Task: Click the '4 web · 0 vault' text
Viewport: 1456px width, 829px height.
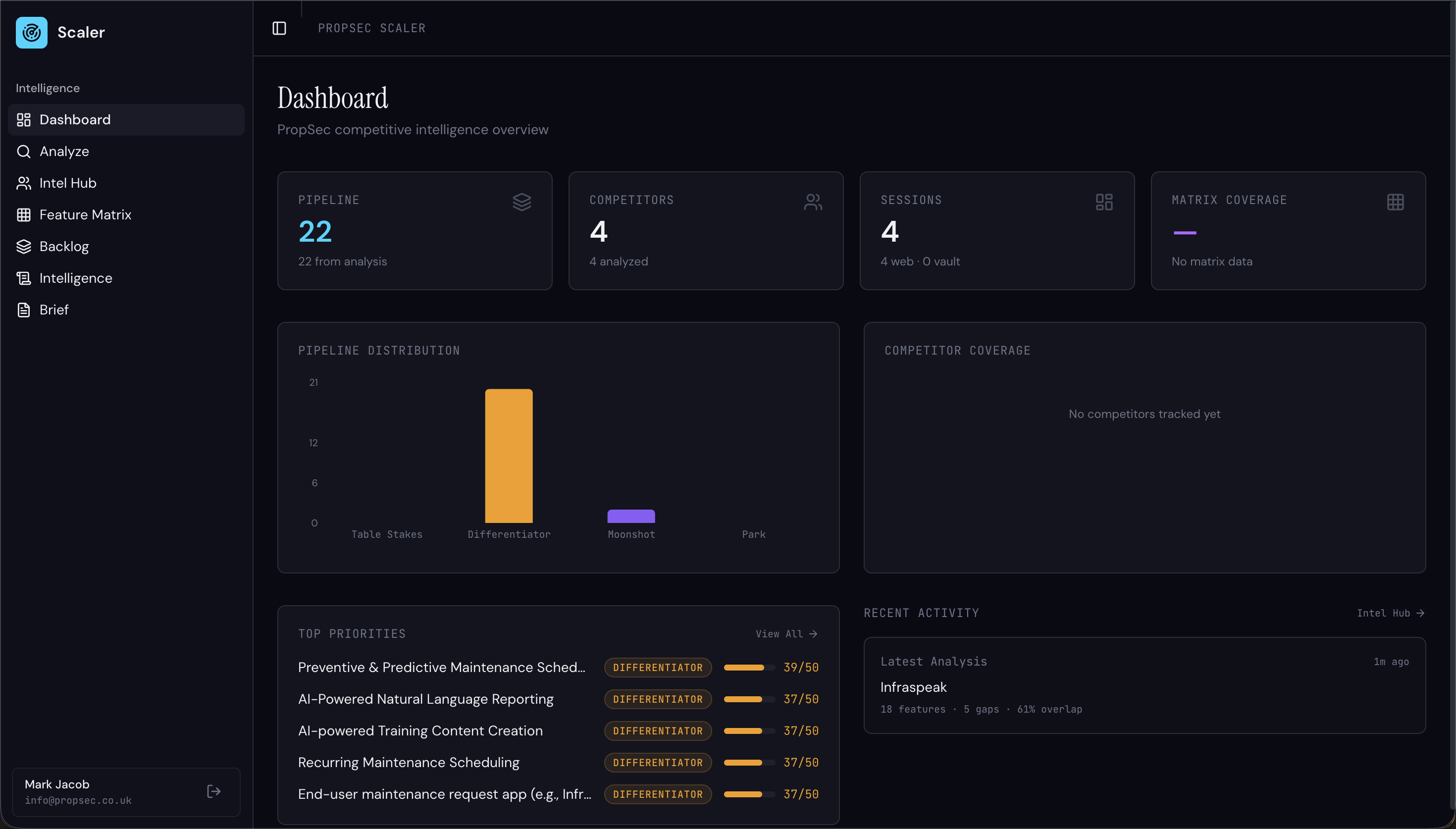Action: pos(920,261)
